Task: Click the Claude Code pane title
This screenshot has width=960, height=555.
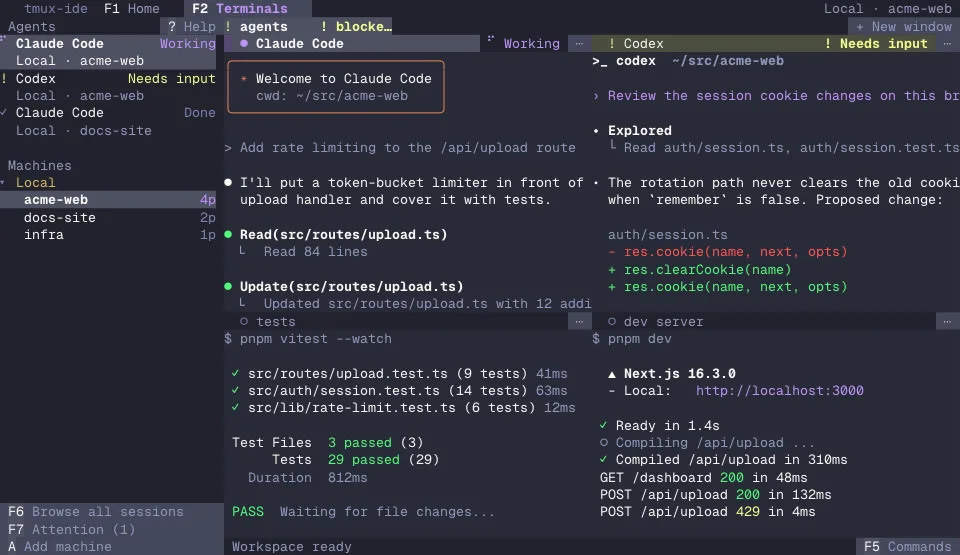Action: tap(299, 43)
